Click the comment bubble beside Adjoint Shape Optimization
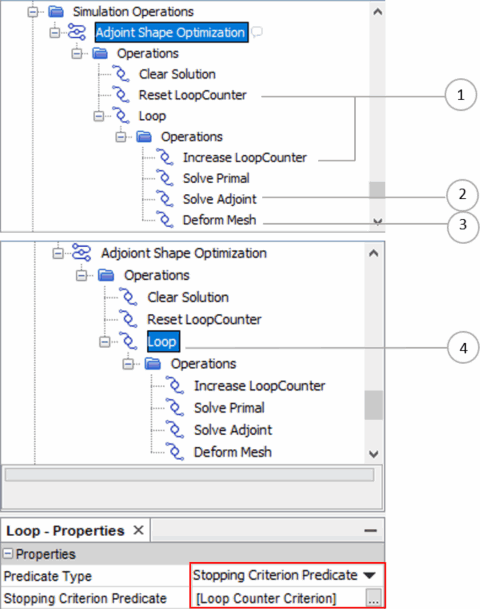 256,32
